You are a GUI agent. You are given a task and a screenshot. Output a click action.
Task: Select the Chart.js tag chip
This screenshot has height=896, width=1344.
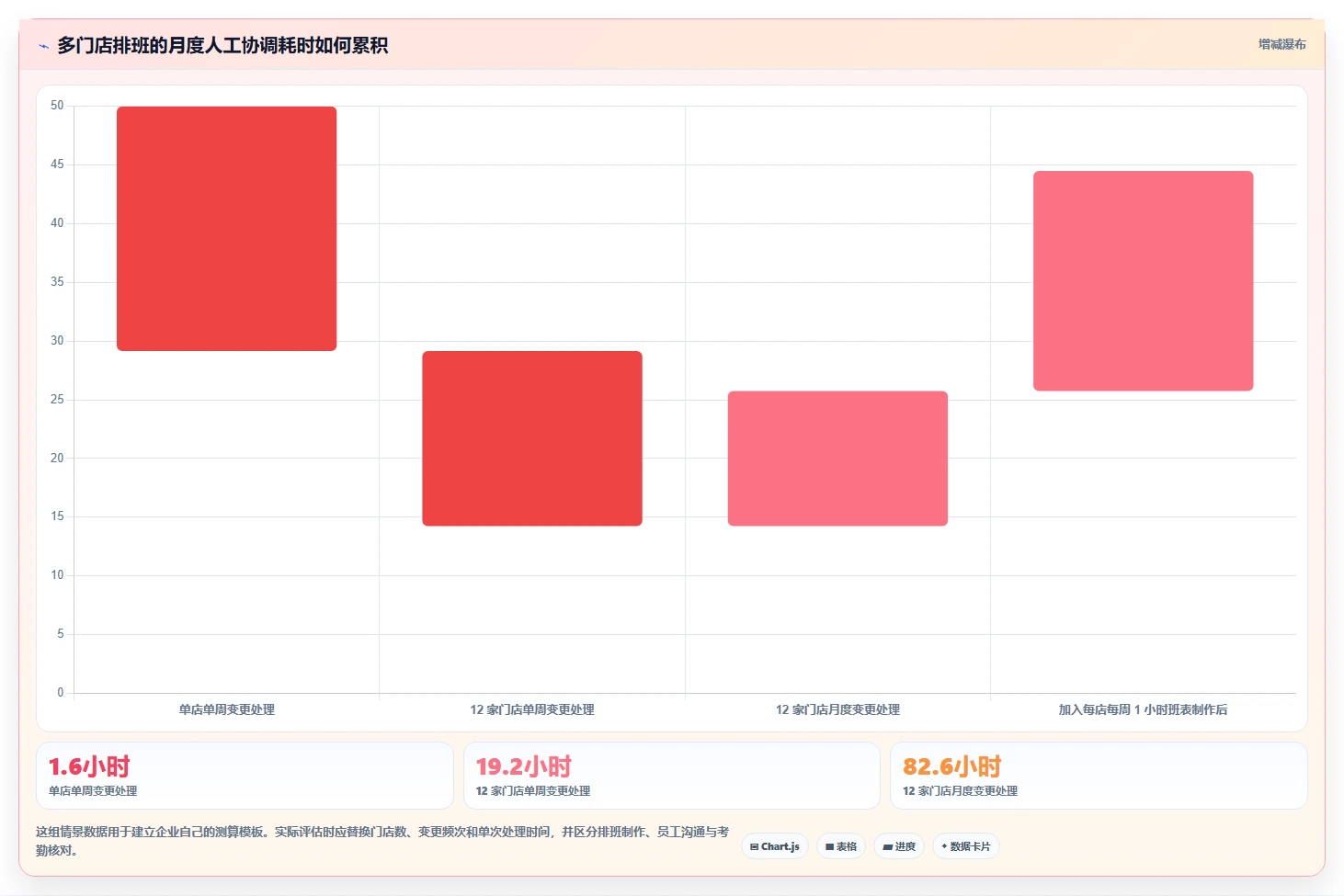point(775,846)
